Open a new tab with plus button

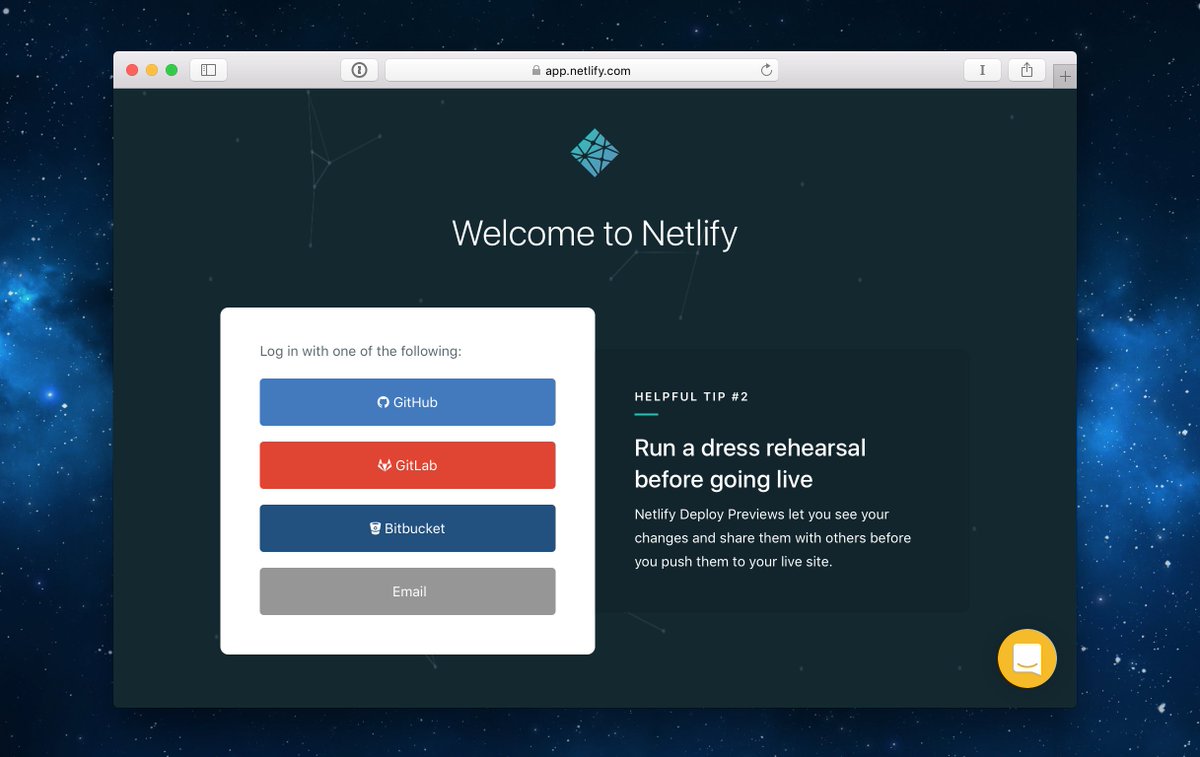(x=1065, y=76)
